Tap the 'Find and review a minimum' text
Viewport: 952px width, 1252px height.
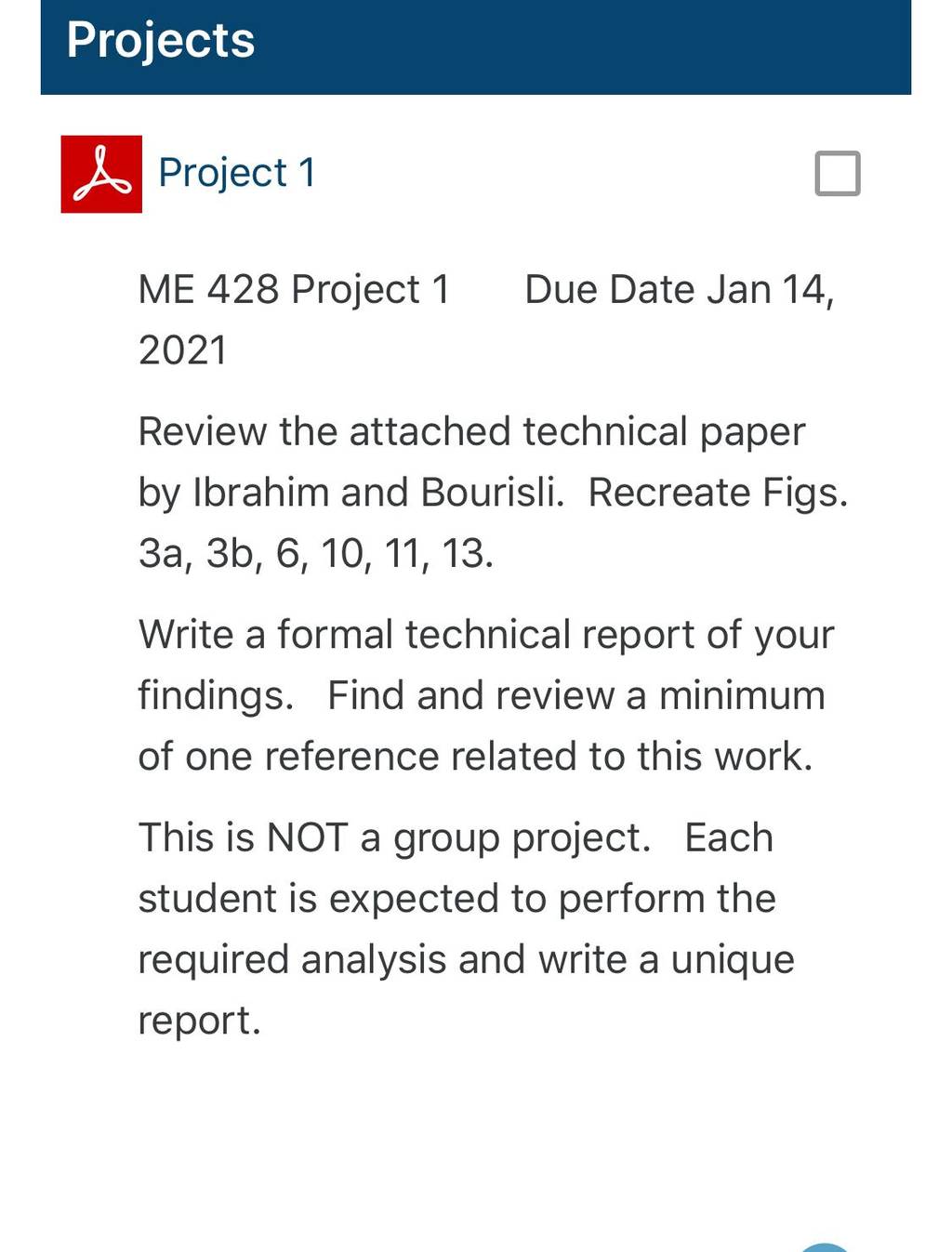click(x=576, y=696)
